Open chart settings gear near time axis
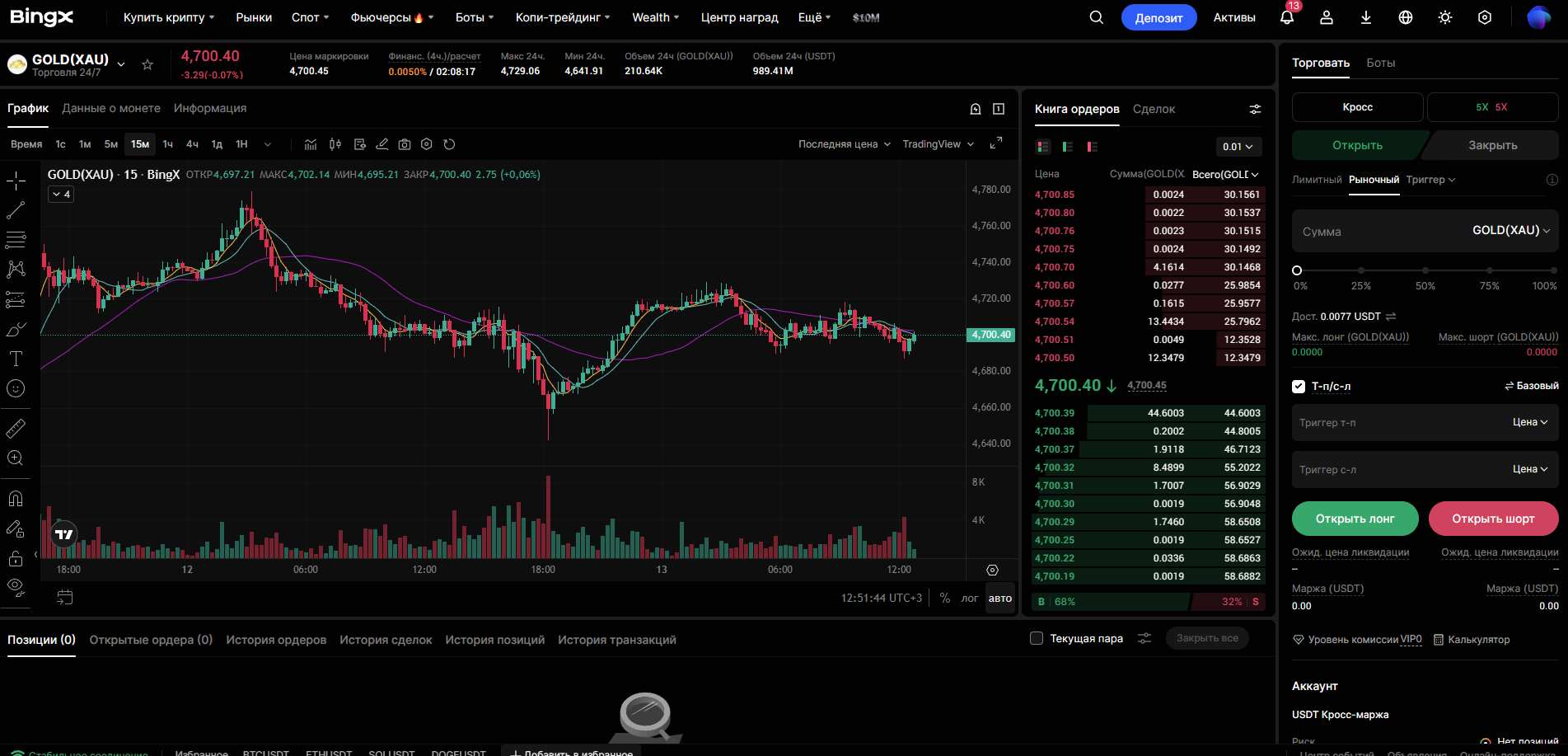Screen dimensions: 1568x756 pos(992,570)
